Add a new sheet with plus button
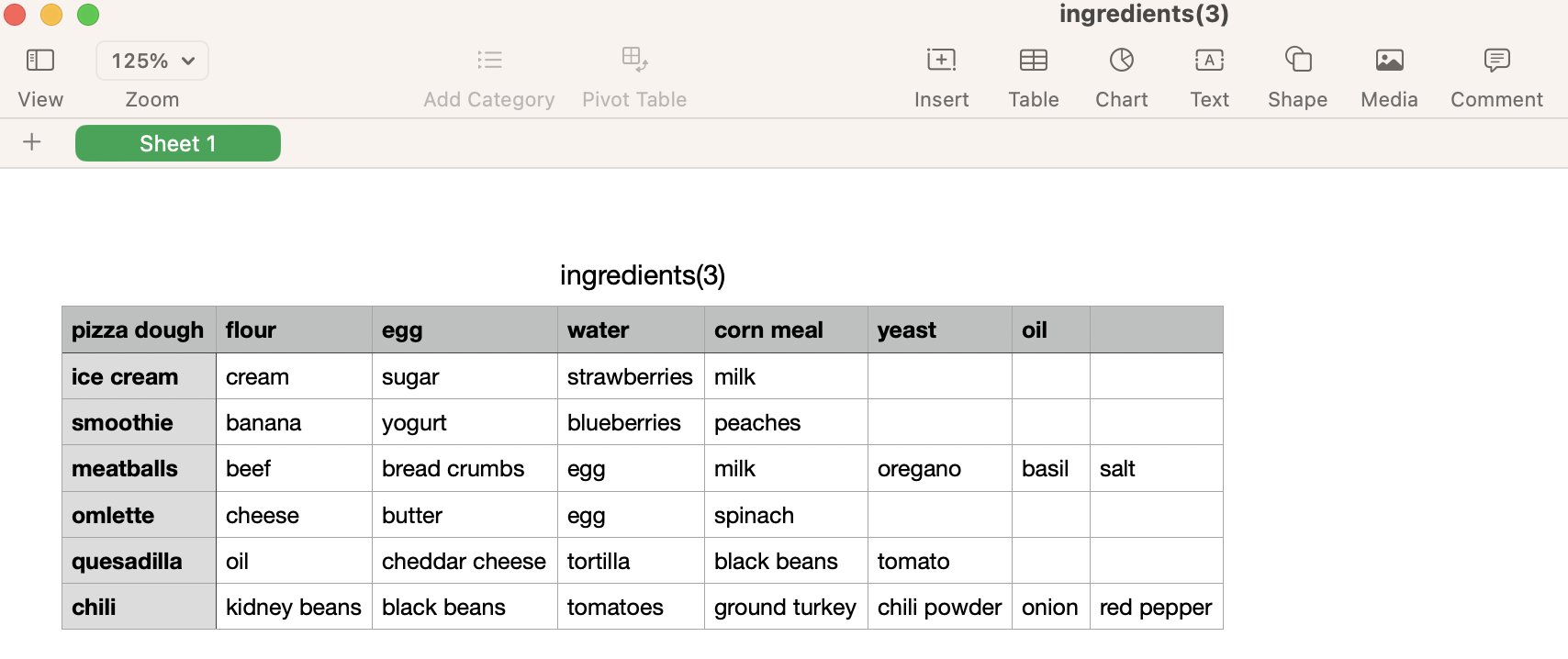This screenshot has width=1568, height=659. pyautogui.click(x=32, y=142)
